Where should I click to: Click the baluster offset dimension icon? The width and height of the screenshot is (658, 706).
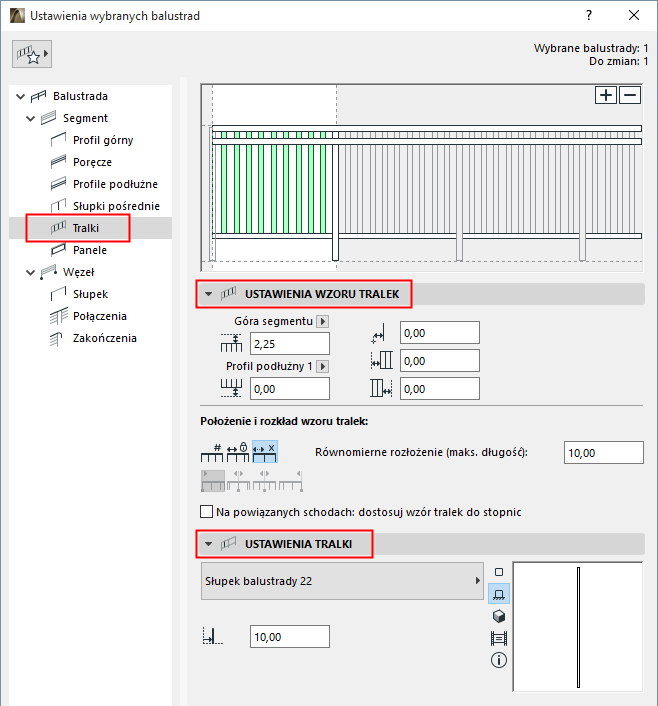(x=213, y=636)
